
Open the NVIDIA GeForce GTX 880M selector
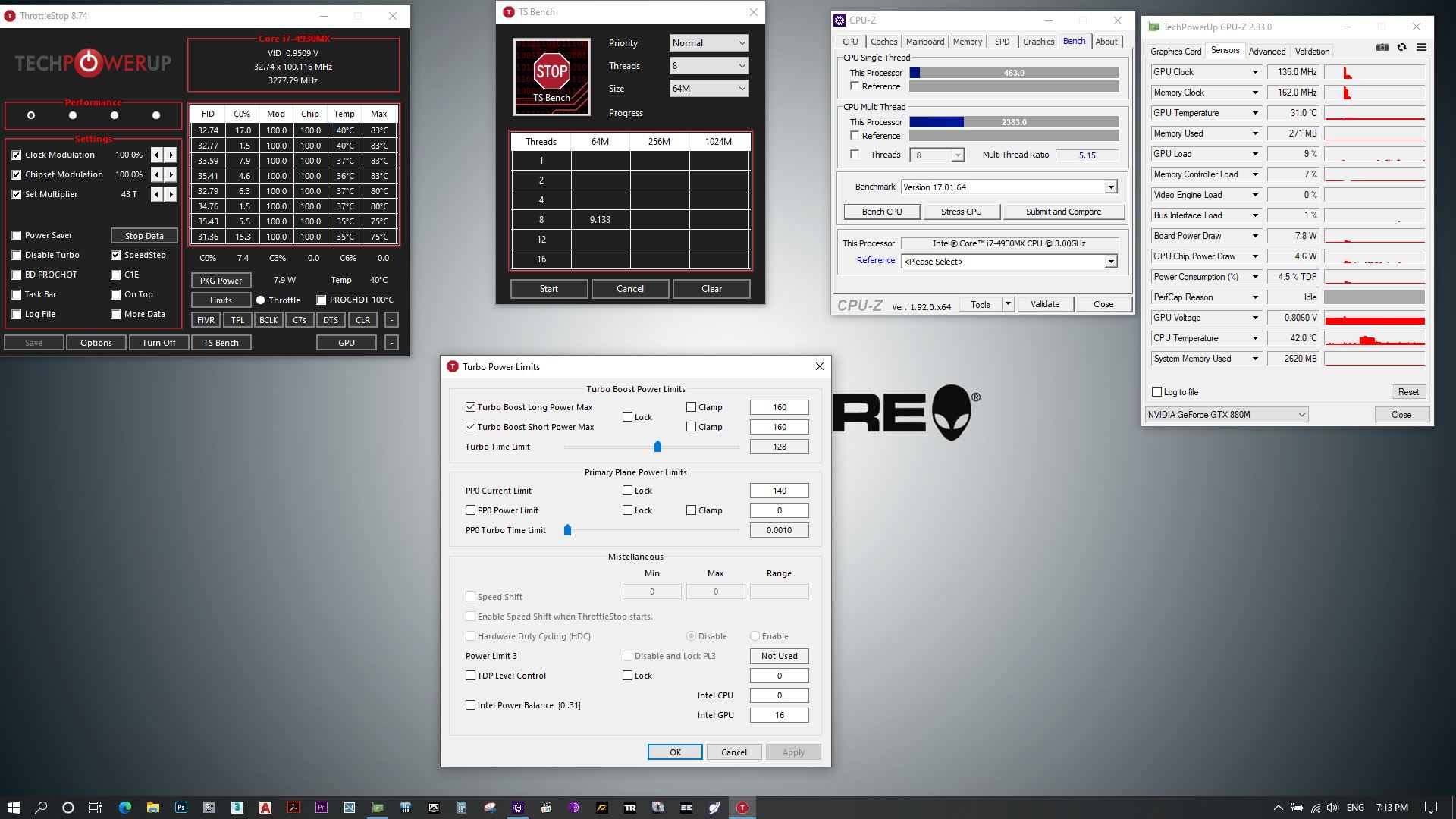pyautogui.click(x=1226, y=415)
